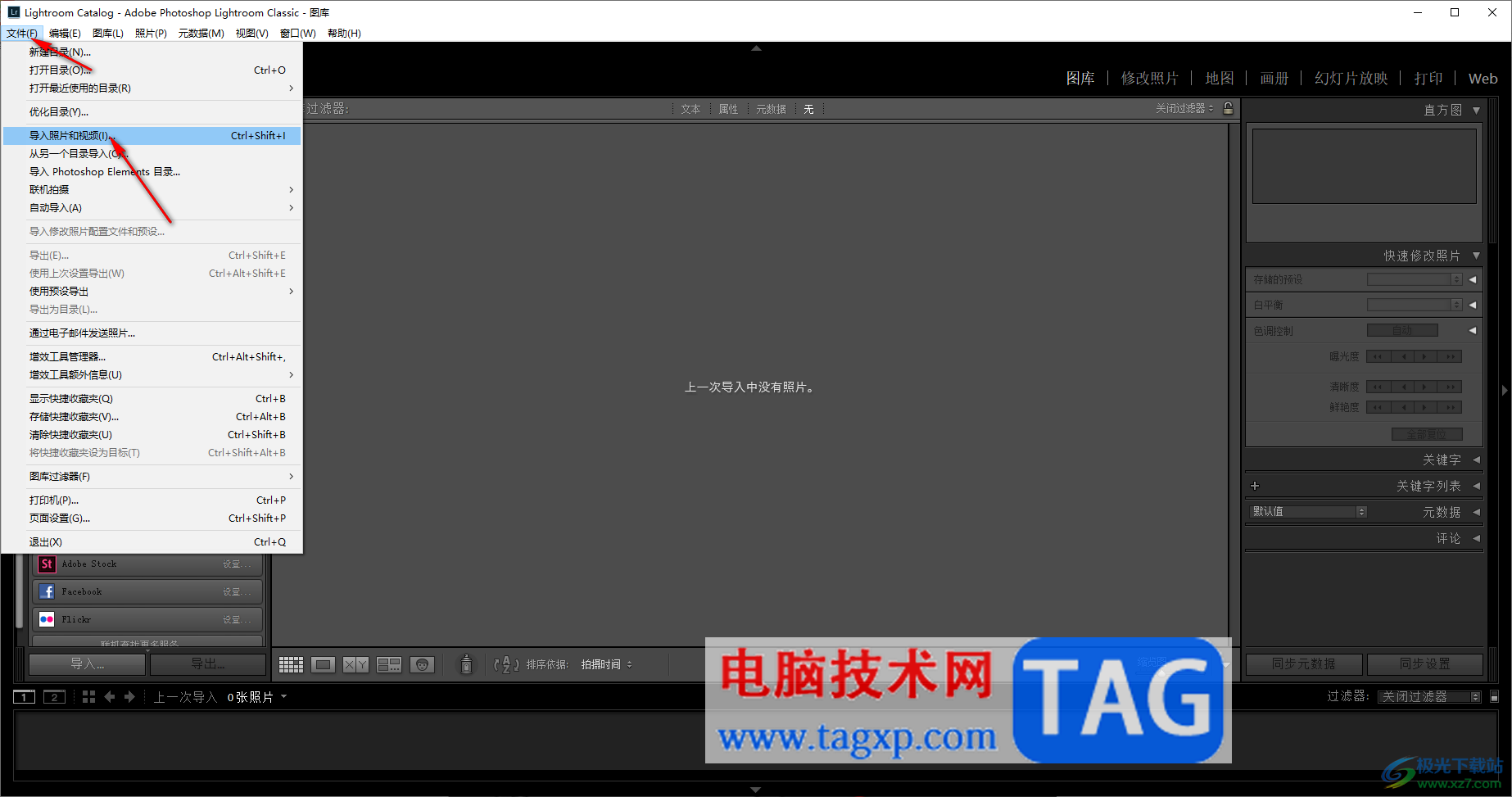Open the 关闭过滤器 dropdown in library filter bar
The image size is (1512, 797).
[x=1184, y=108]
